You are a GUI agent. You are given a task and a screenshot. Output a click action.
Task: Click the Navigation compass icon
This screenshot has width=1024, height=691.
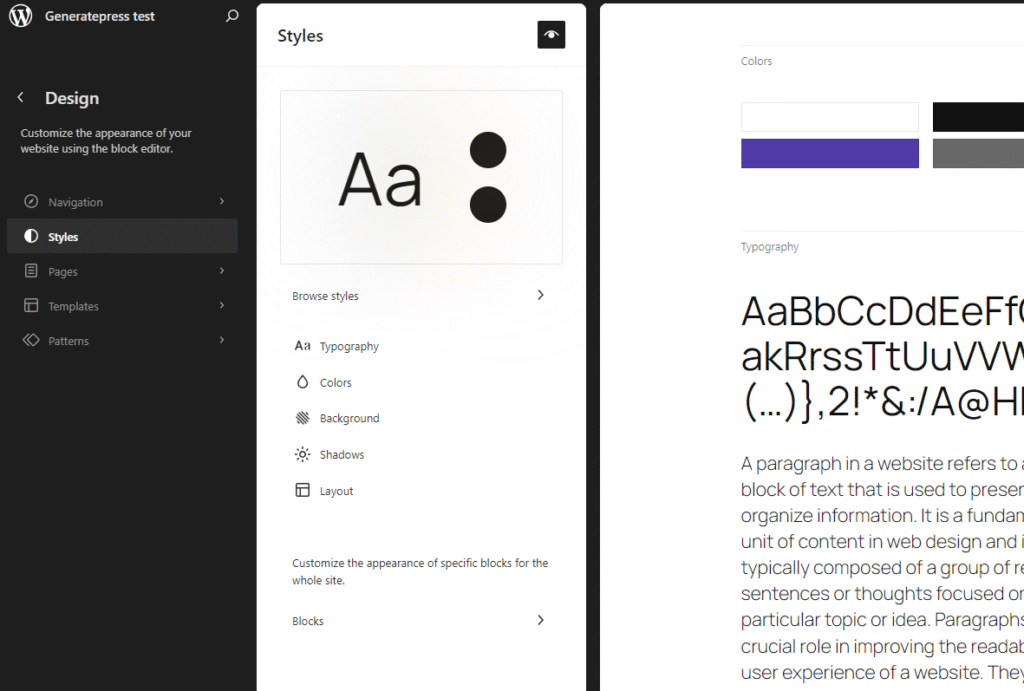pos(31,202)
